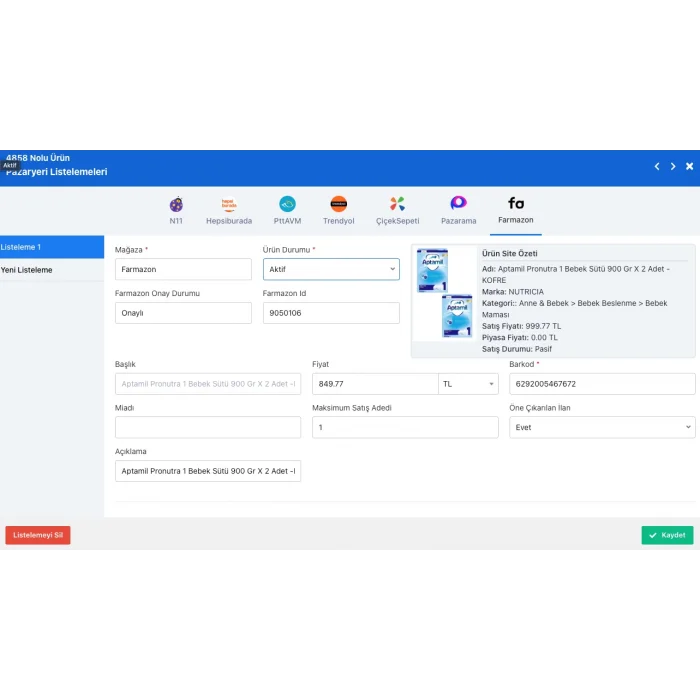The width and height of the screenshot is (700, 700).
Task: Select the Listeleme 1 tab
Action: [x=52, y=247]
